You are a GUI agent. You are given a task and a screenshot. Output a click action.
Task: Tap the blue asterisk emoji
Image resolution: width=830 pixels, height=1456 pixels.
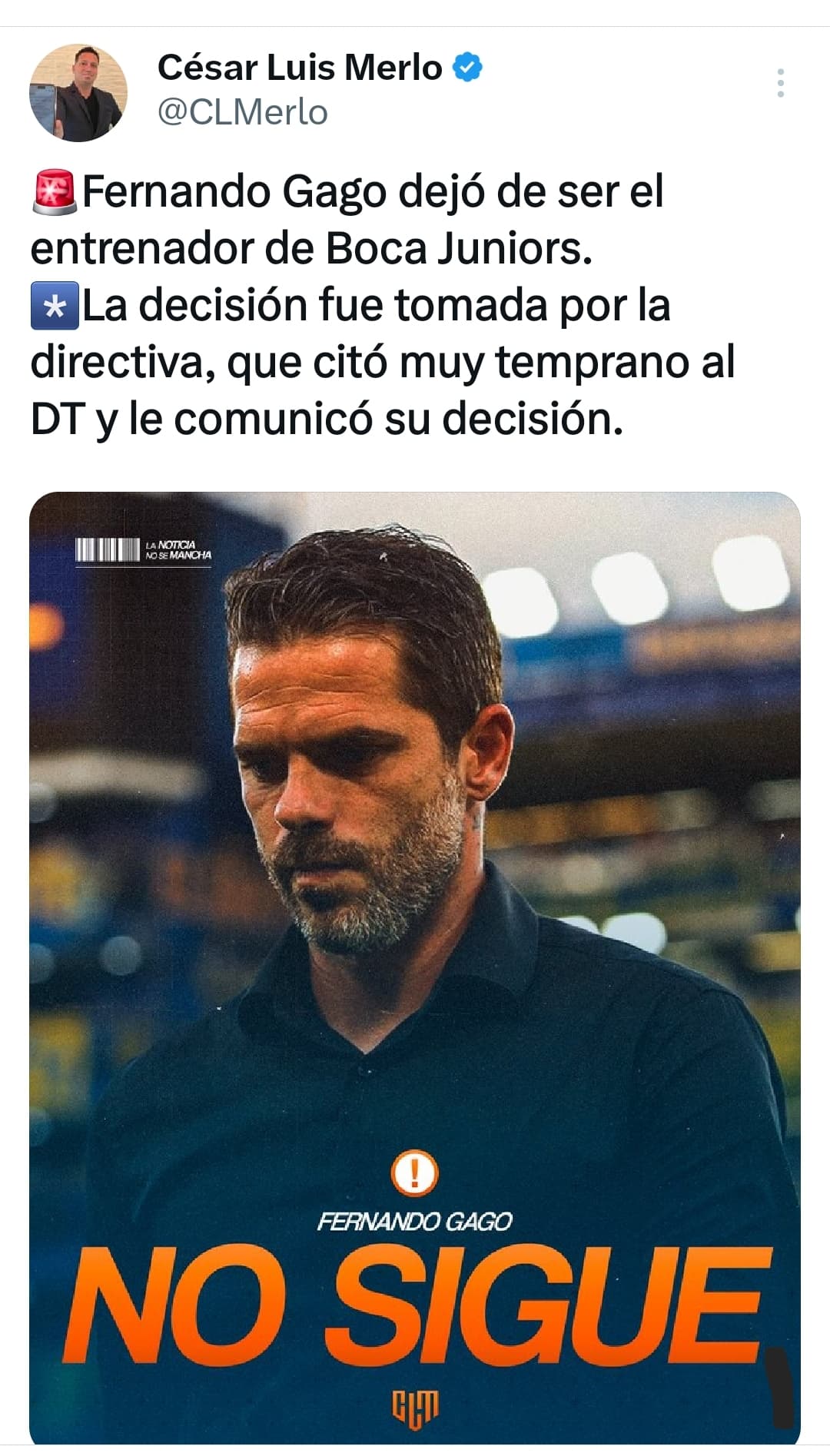point(55,306)
